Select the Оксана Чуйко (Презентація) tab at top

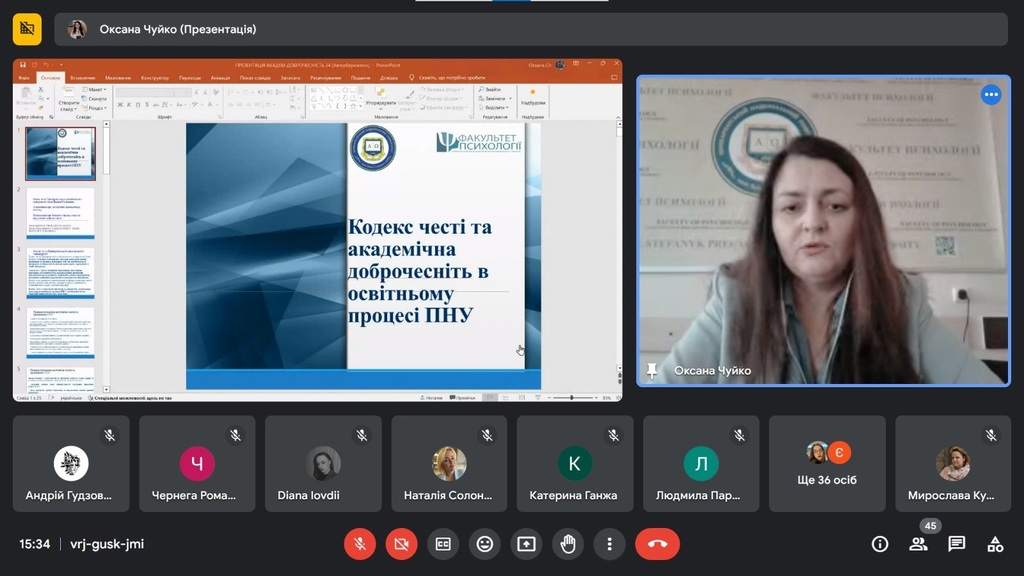coord(178,29)
